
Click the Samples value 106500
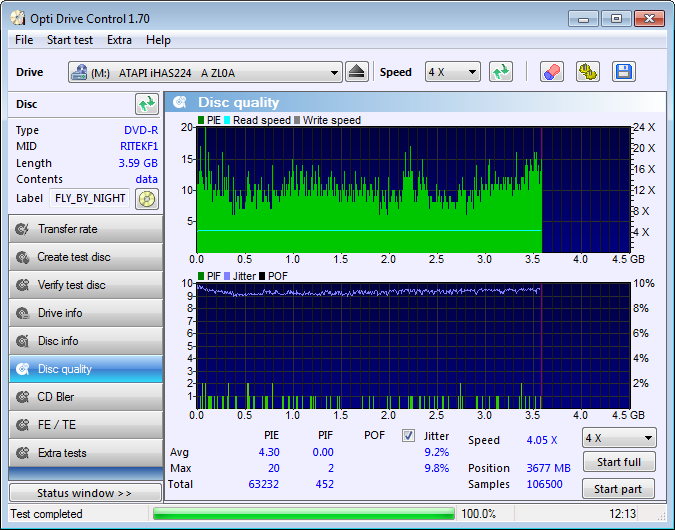pyautogui.click(x=545, y=484)
